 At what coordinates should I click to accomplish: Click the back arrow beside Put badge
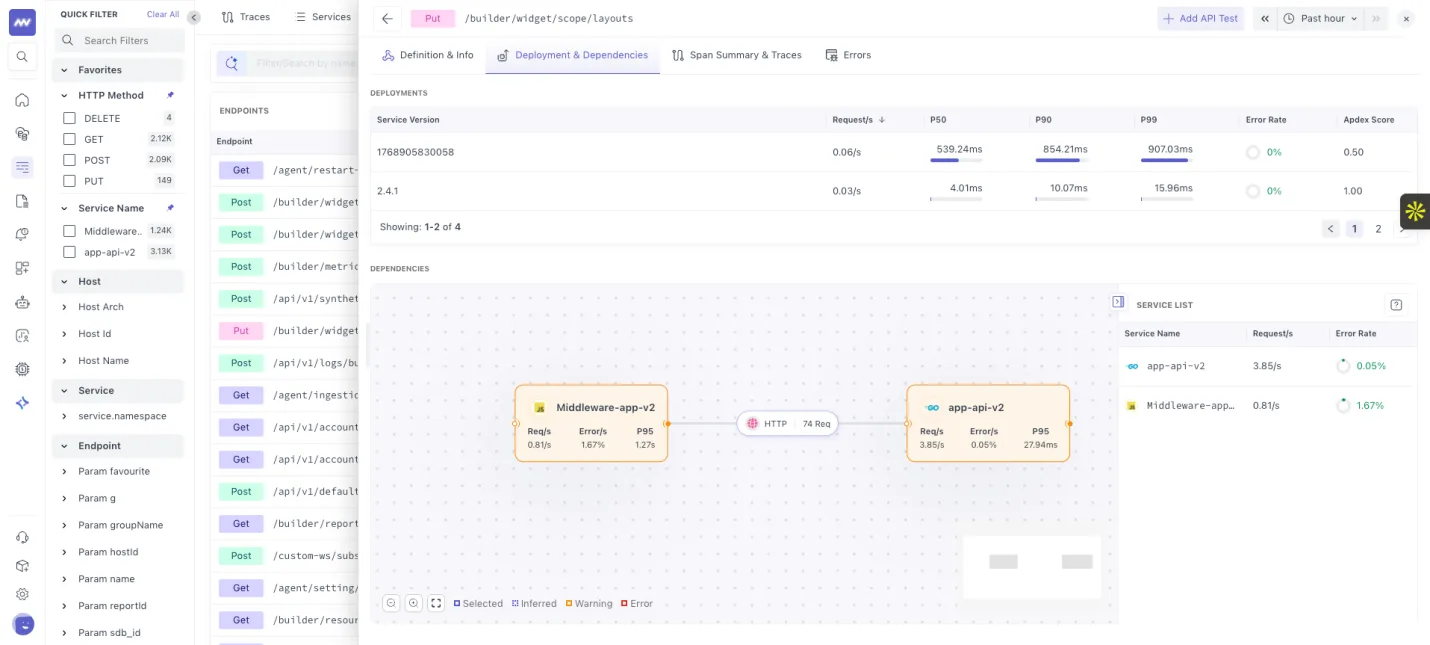tap(387, 18)
